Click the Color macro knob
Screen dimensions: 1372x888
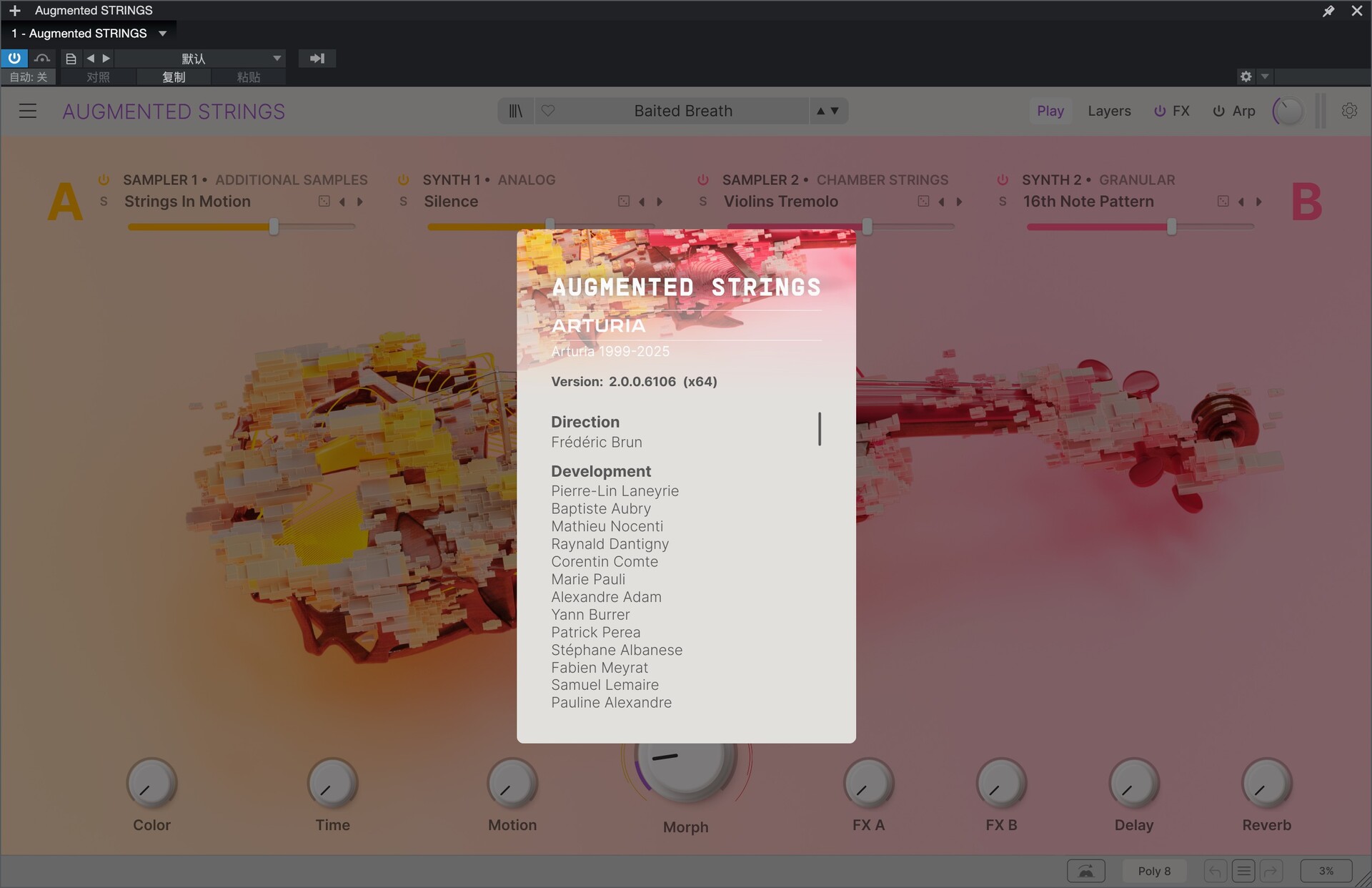tap(151, 784)
